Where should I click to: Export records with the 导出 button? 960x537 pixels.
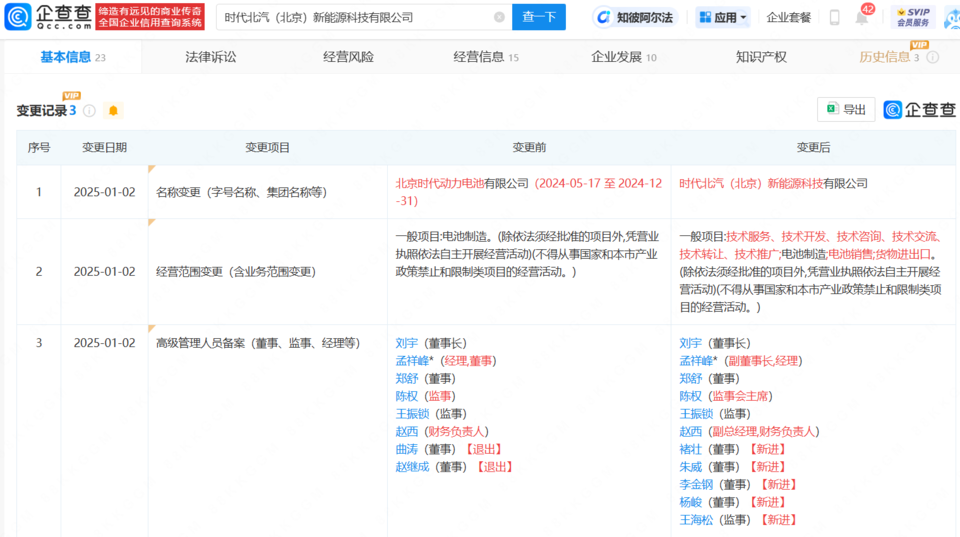(845, 110)
